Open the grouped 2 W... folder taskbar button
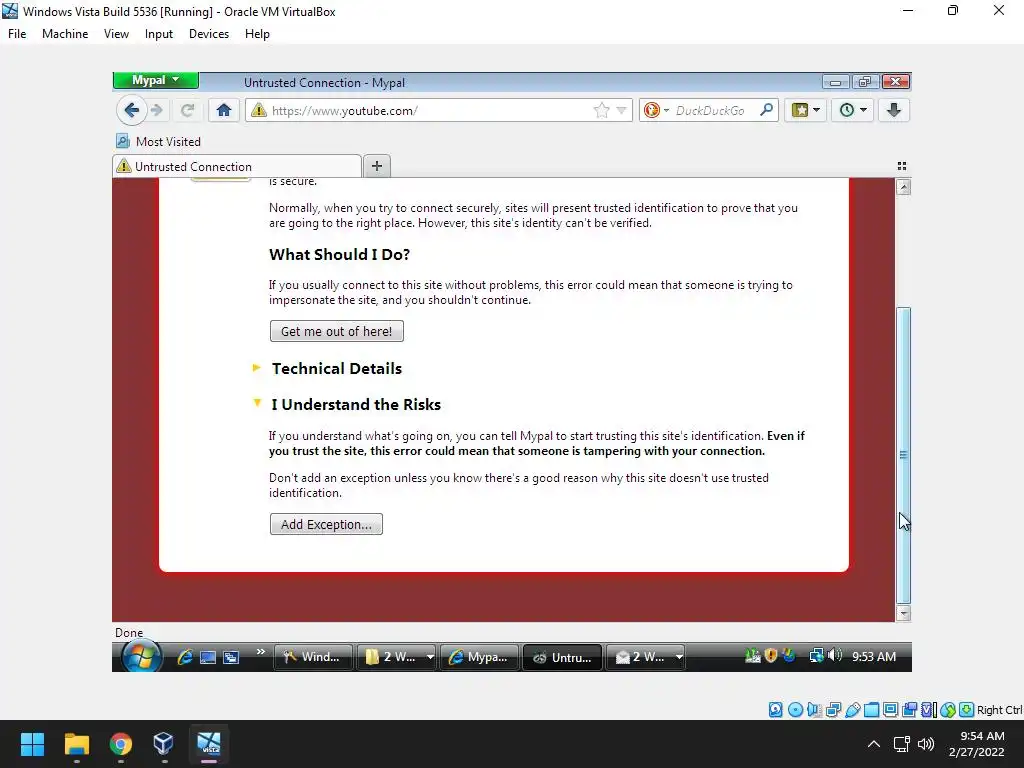Viewport: 1024px width, 768px height. (396, 657)
